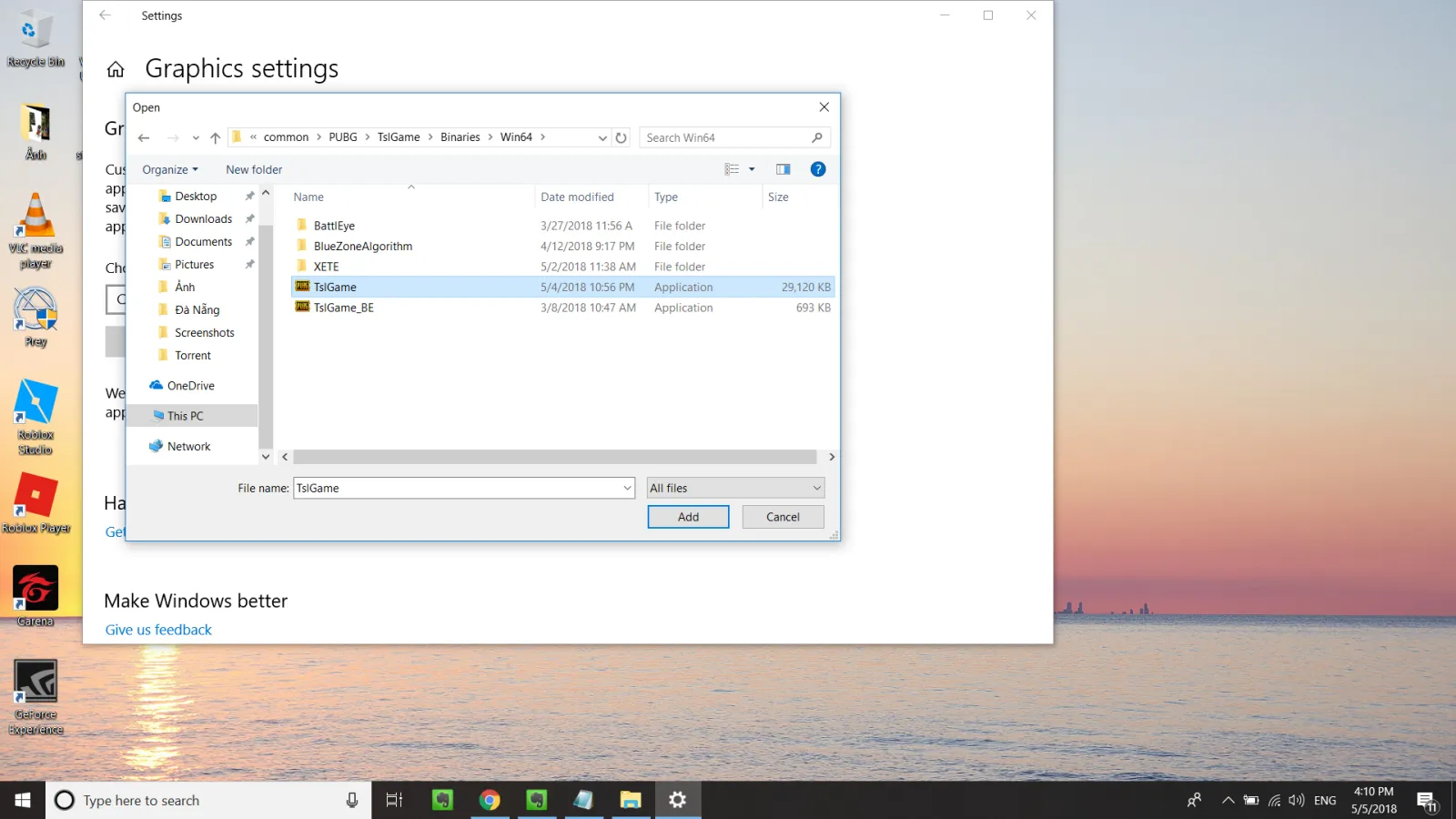The width and height of the screenshot is (1456, 819).
Task: Select Pictures in navigation pane
Action: coord(194,264)
